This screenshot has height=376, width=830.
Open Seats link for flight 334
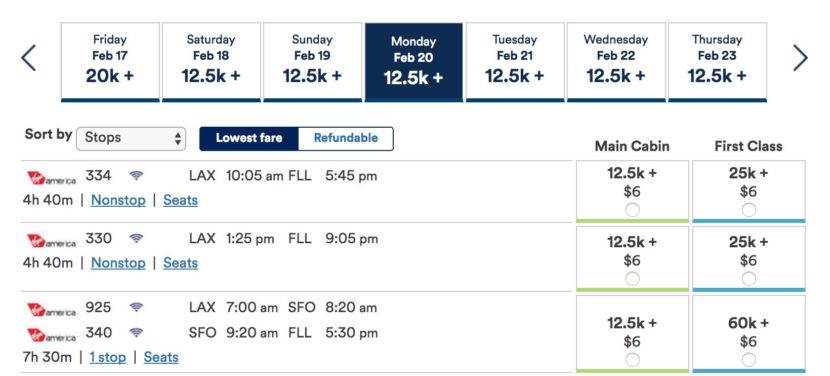pos(181,200)
